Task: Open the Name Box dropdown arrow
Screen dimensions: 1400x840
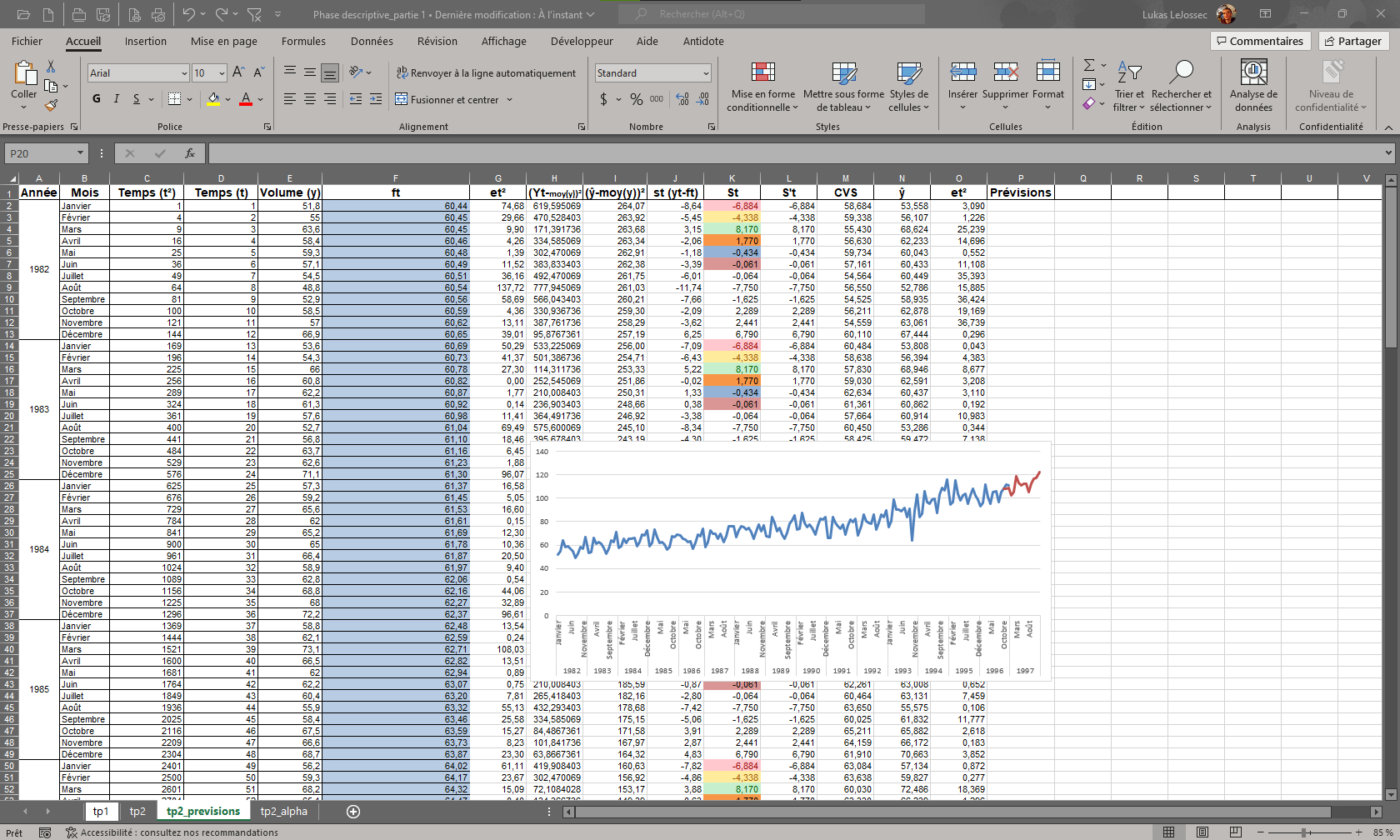Action: pyautogui.click(x=80, y=153)
